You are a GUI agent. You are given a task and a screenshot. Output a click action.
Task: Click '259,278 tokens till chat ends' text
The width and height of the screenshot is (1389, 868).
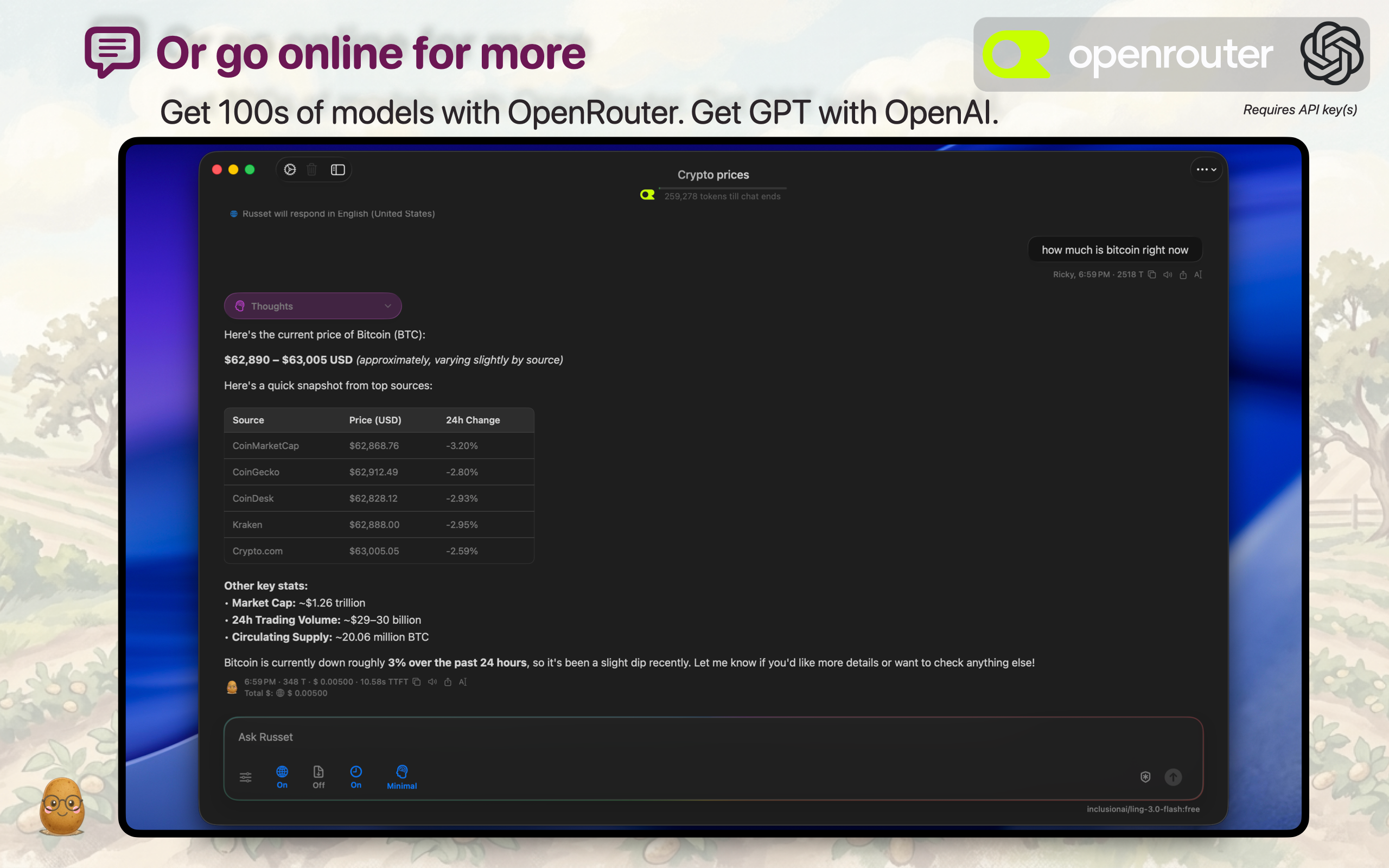click(x=723, y=196)
